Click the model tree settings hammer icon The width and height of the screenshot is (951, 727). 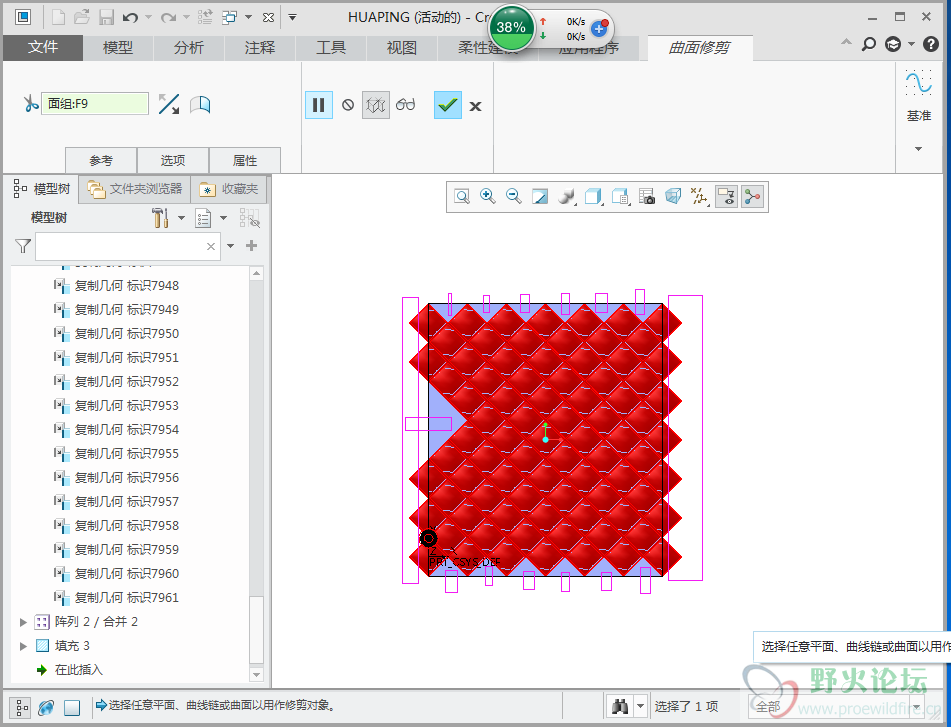click(x=161, y=218)
